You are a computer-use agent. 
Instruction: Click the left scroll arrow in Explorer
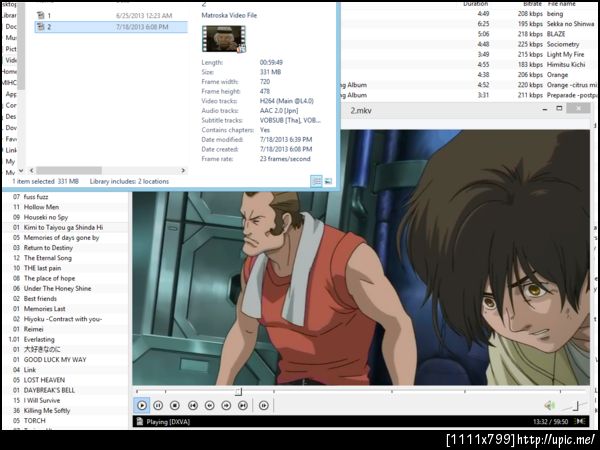(31, 170)
